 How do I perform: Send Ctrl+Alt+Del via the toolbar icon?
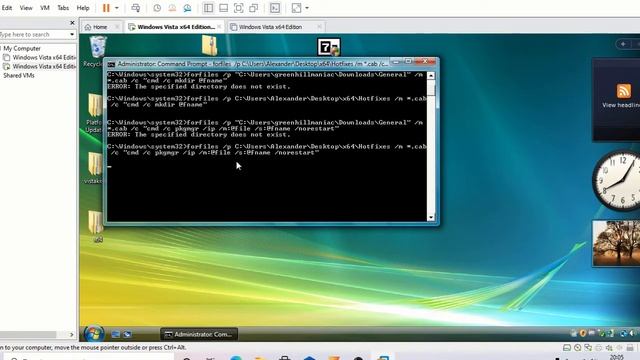pyautogui.click(x=136, y=8)
